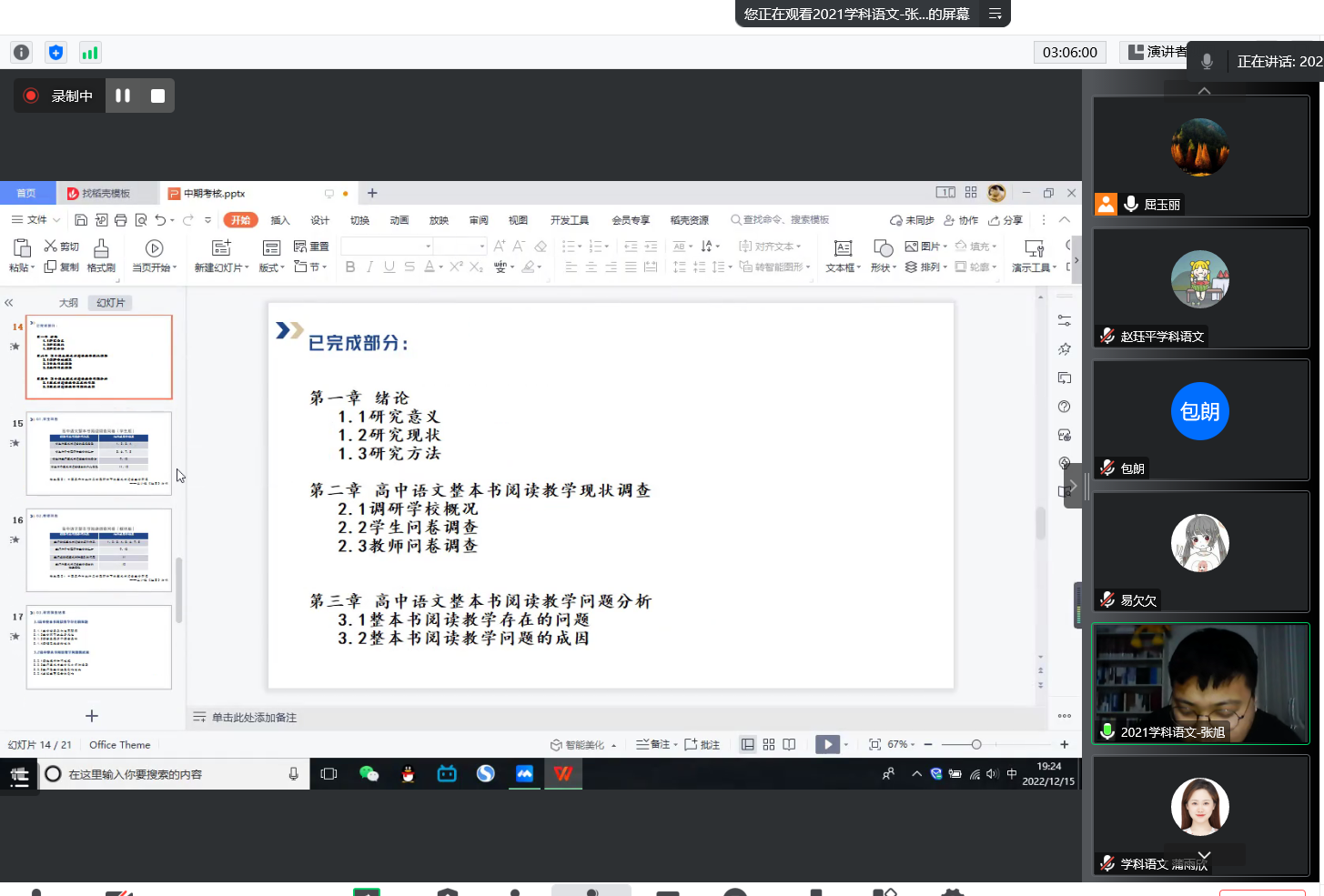The width and height of the screenshot is (1324, 896).
Task: Open WeChat from the taskbar
Action: [369, 773]
